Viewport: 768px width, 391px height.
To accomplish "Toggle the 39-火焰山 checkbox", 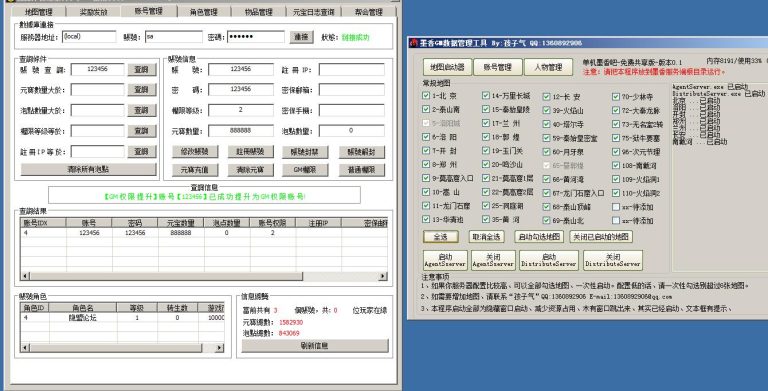I will pyautogui.click(x=547, y=110).
